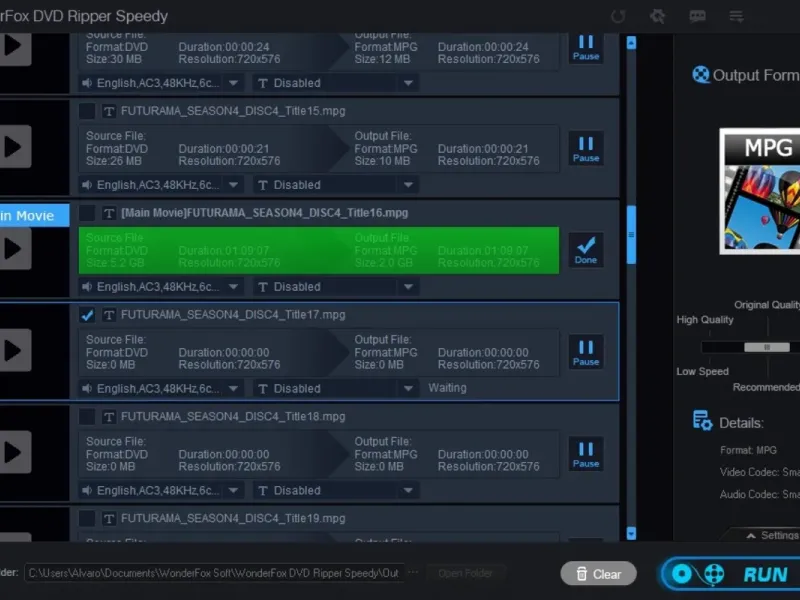Edit title icon for Title19
The height and width of the screenshot is (600, 800).
109,518
